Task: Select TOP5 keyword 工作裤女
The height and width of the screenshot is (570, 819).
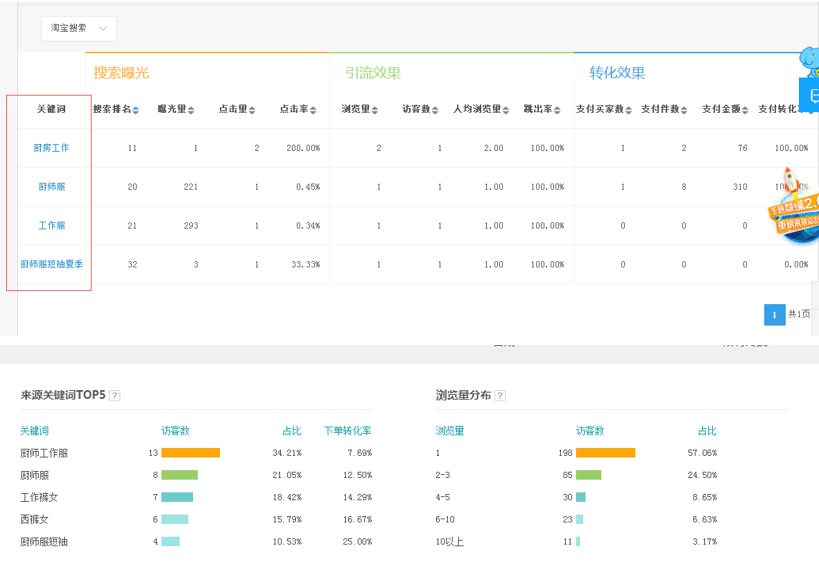Action: pyautogui.click(x=39, y=497)
